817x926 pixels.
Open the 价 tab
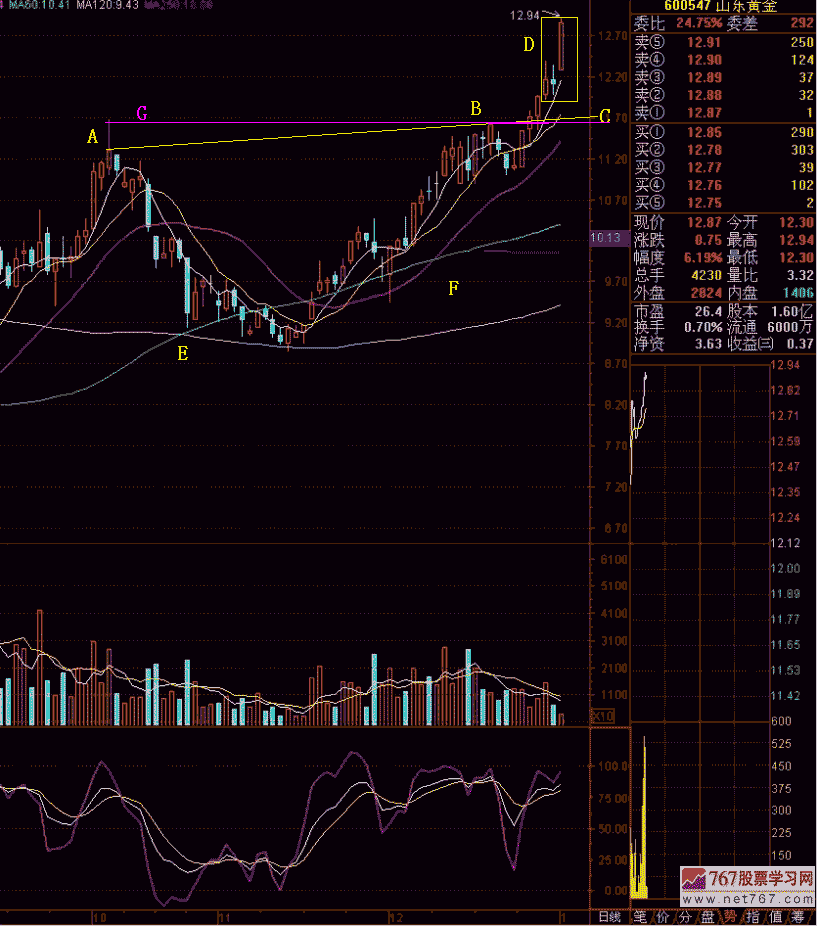[665, 917]
